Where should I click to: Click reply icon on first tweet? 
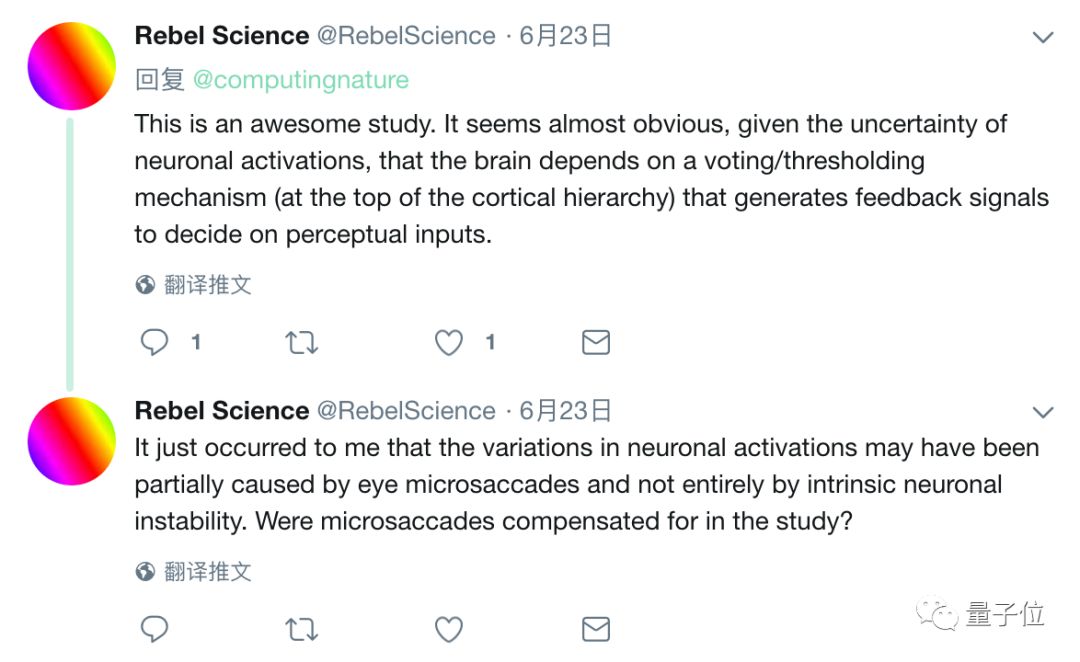point(154,343)
